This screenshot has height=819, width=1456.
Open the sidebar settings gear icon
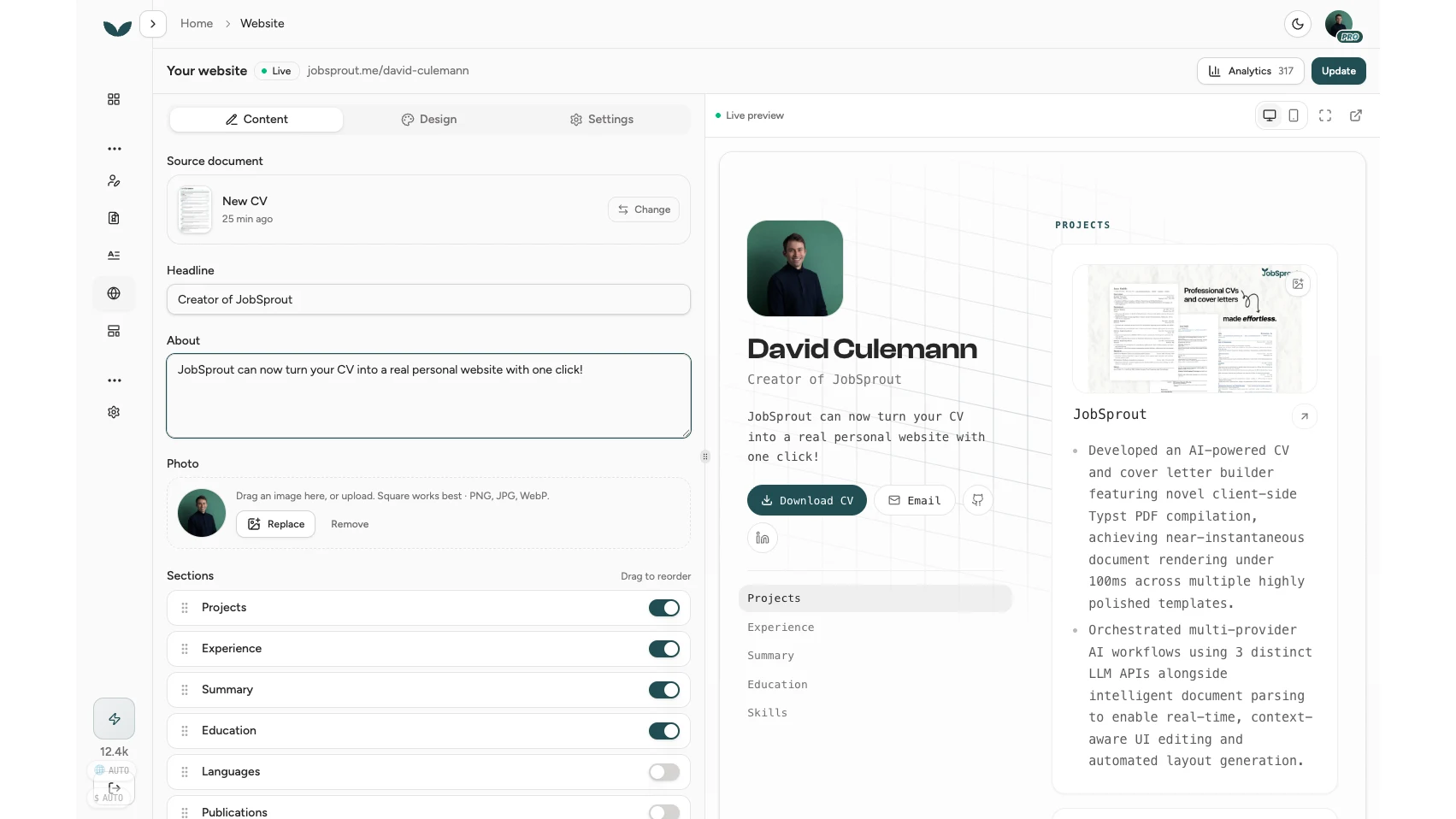(114, 412)
